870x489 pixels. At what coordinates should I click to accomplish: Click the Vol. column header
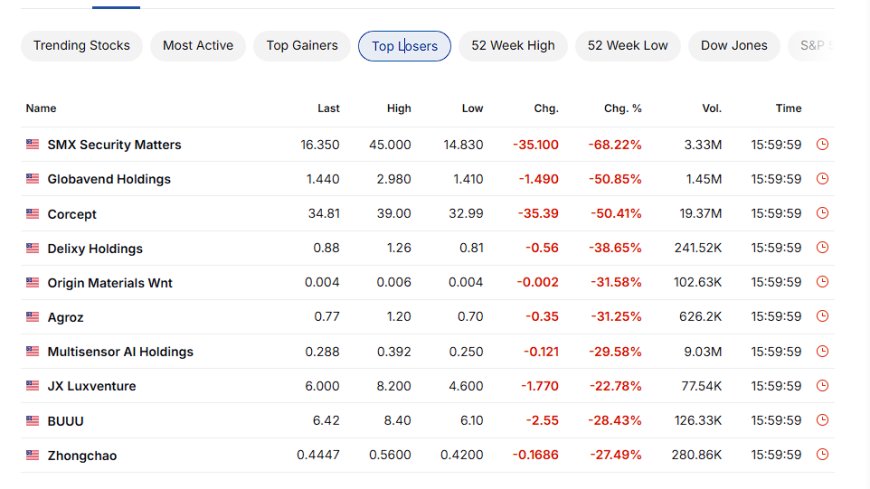[x=712, y=108]
